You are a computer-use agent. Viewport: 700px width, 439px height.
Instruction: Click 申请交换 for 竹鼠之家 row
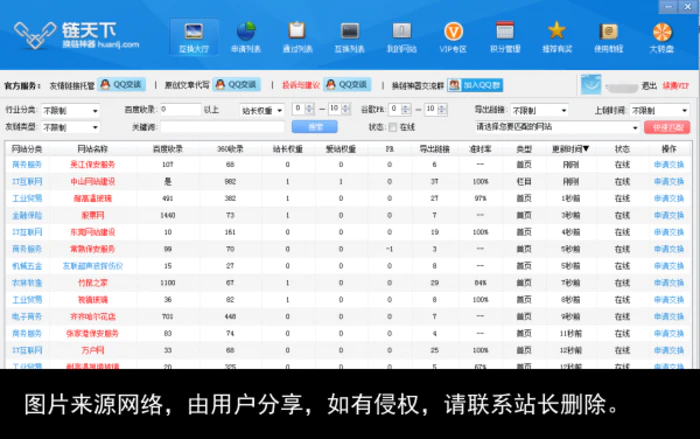click(669, 283)
